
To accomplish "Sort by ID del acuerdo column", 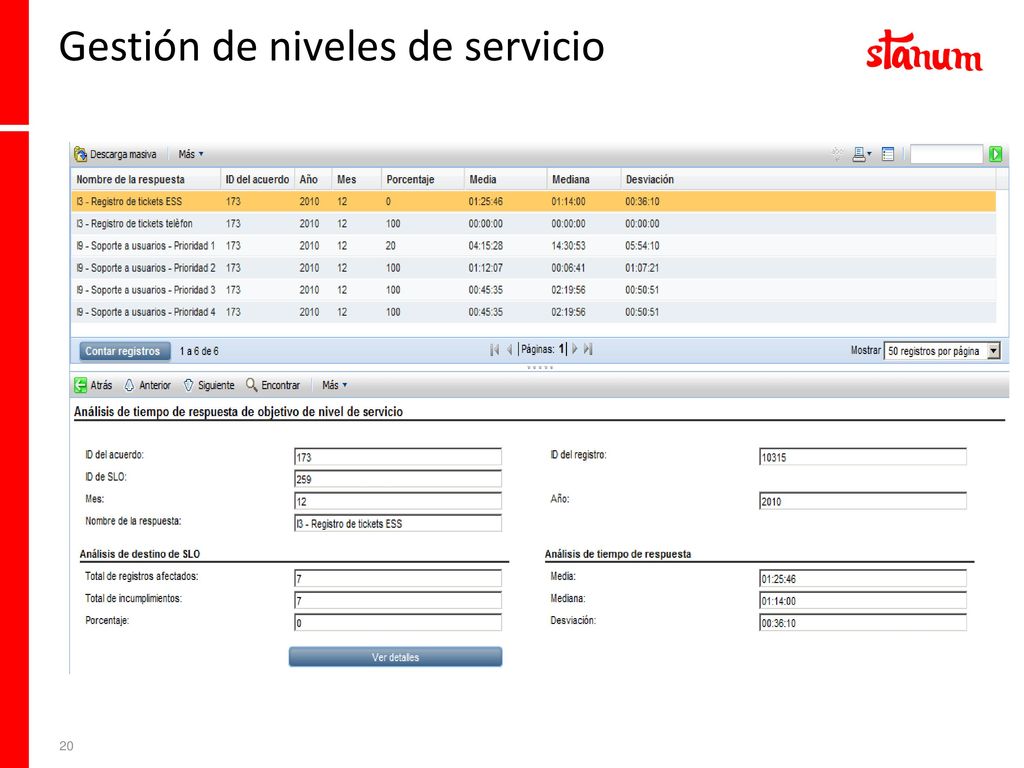I will point(257,179).
